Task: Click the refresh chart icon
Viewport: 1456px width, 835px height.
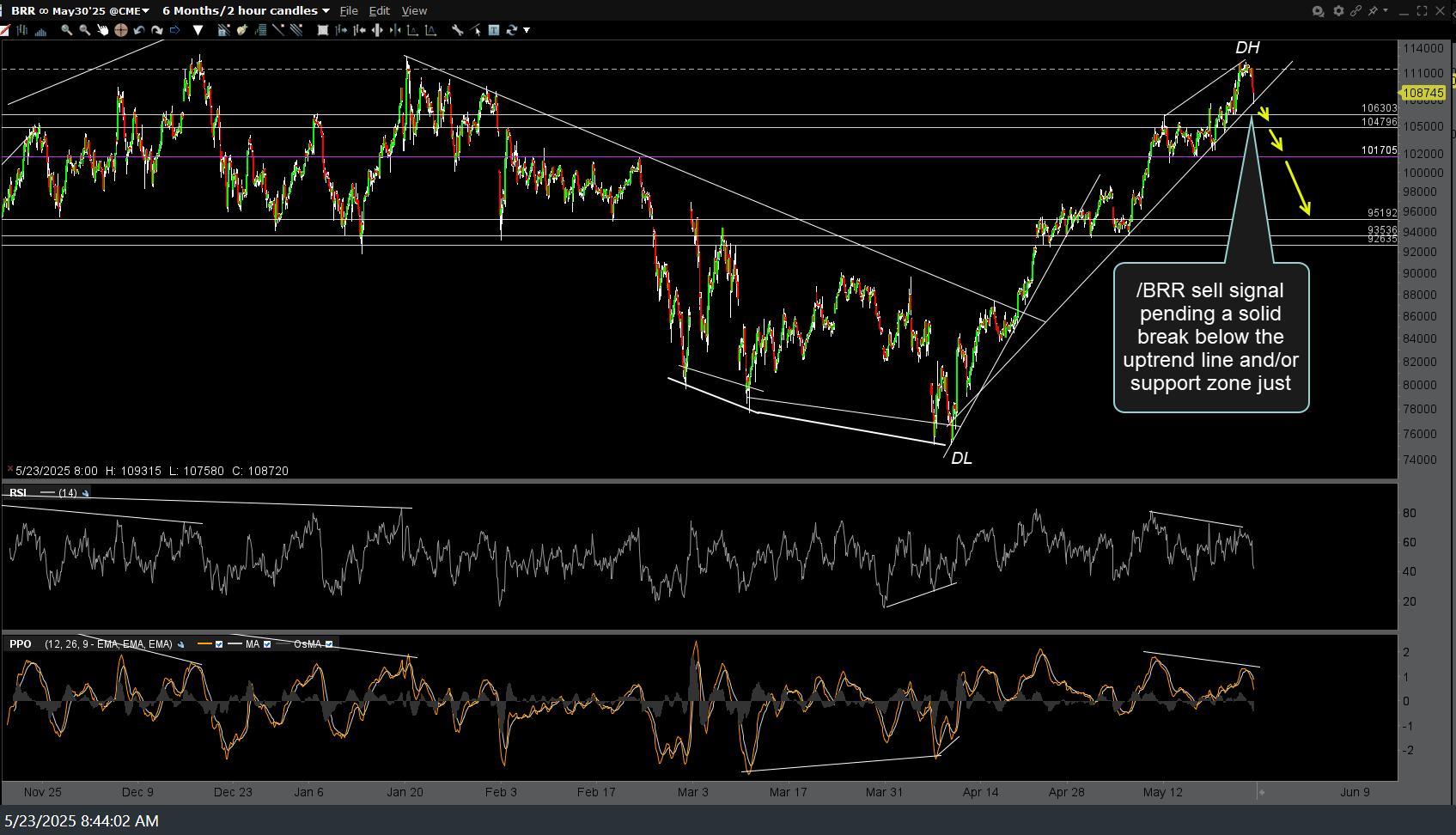Action: [512, 30]
